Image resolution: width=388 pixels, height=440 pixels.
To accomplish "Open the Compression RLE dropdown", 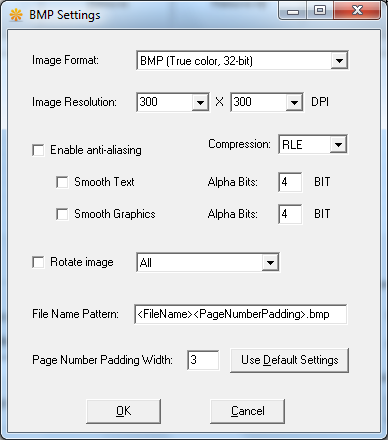I will point(313,144).
